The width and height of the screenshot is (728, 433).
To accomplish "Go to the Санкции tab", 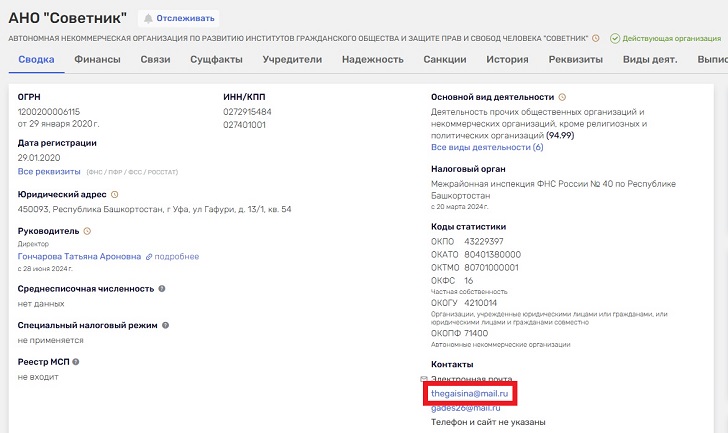I will [444, 59].
